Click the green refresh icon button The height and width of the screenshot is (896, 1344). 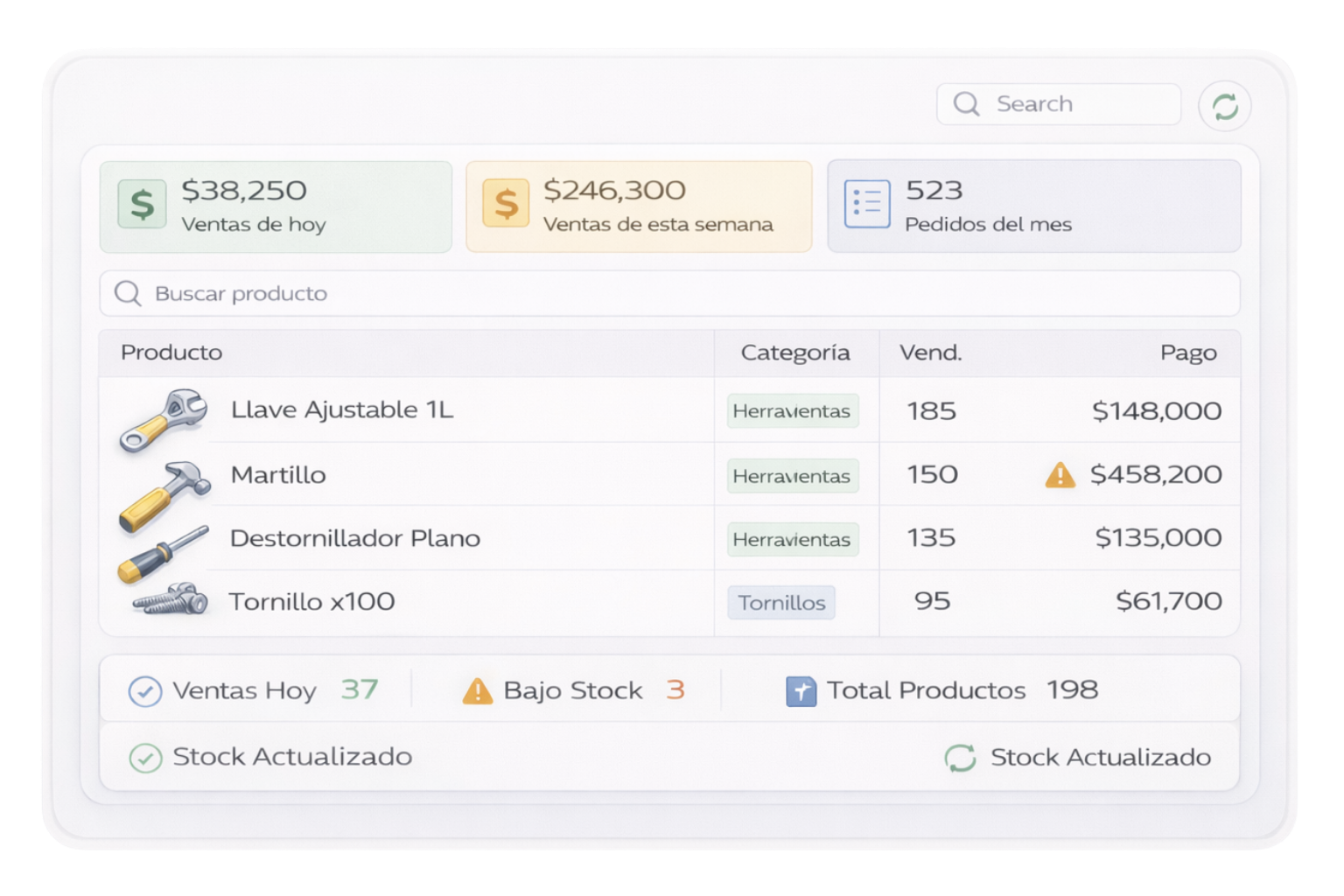point(1224,106)
